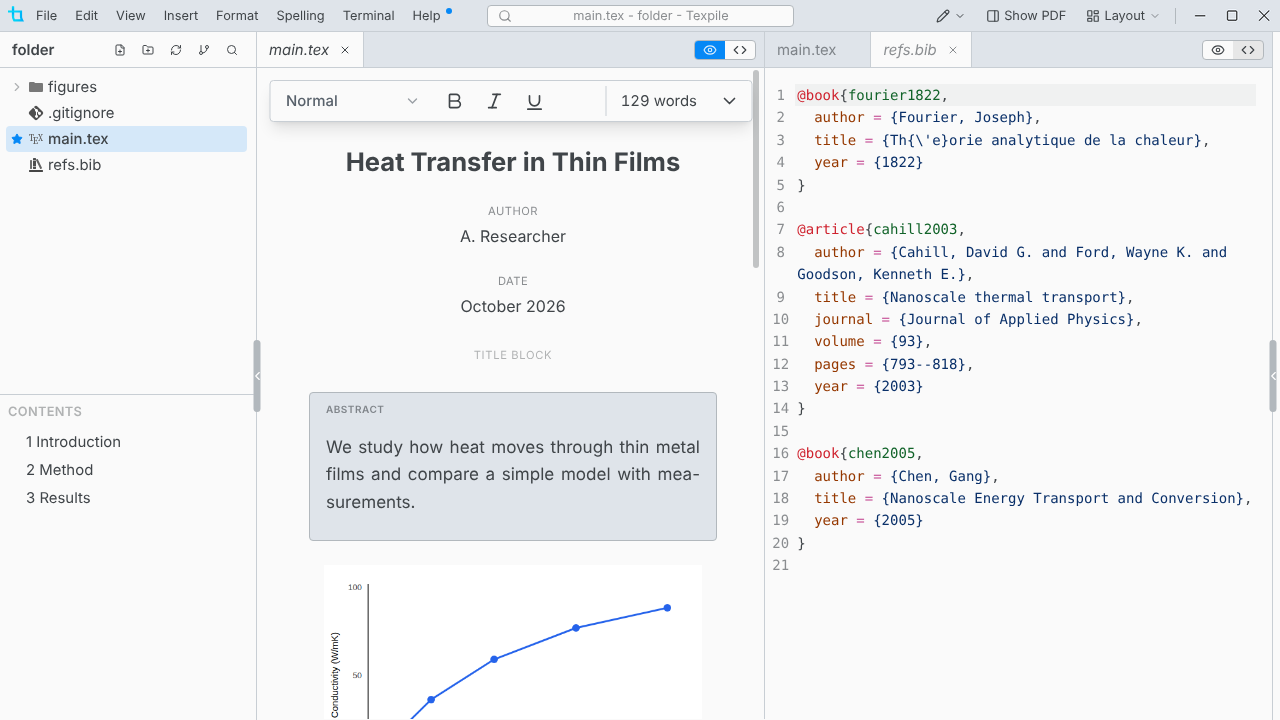Screen dimensions: 1280x720
Task: Click the editor vertical scrollbar thumb
Action: [756, 169]
